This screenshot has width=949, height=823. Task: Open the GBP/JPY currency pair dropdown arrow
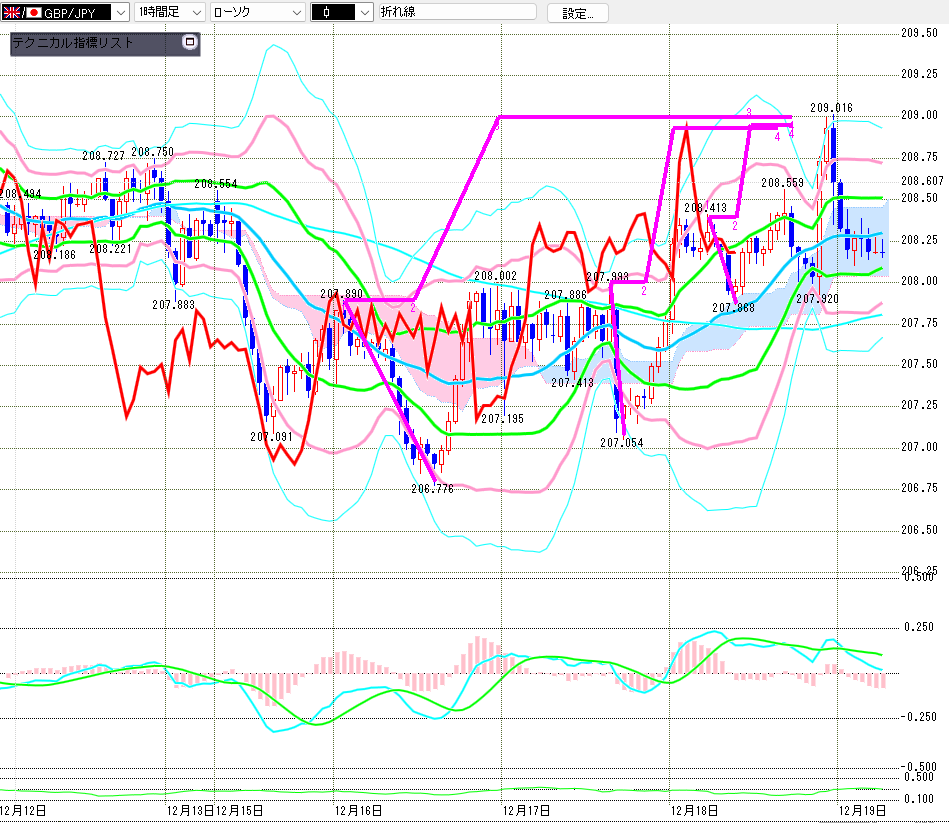coord(121,12)
